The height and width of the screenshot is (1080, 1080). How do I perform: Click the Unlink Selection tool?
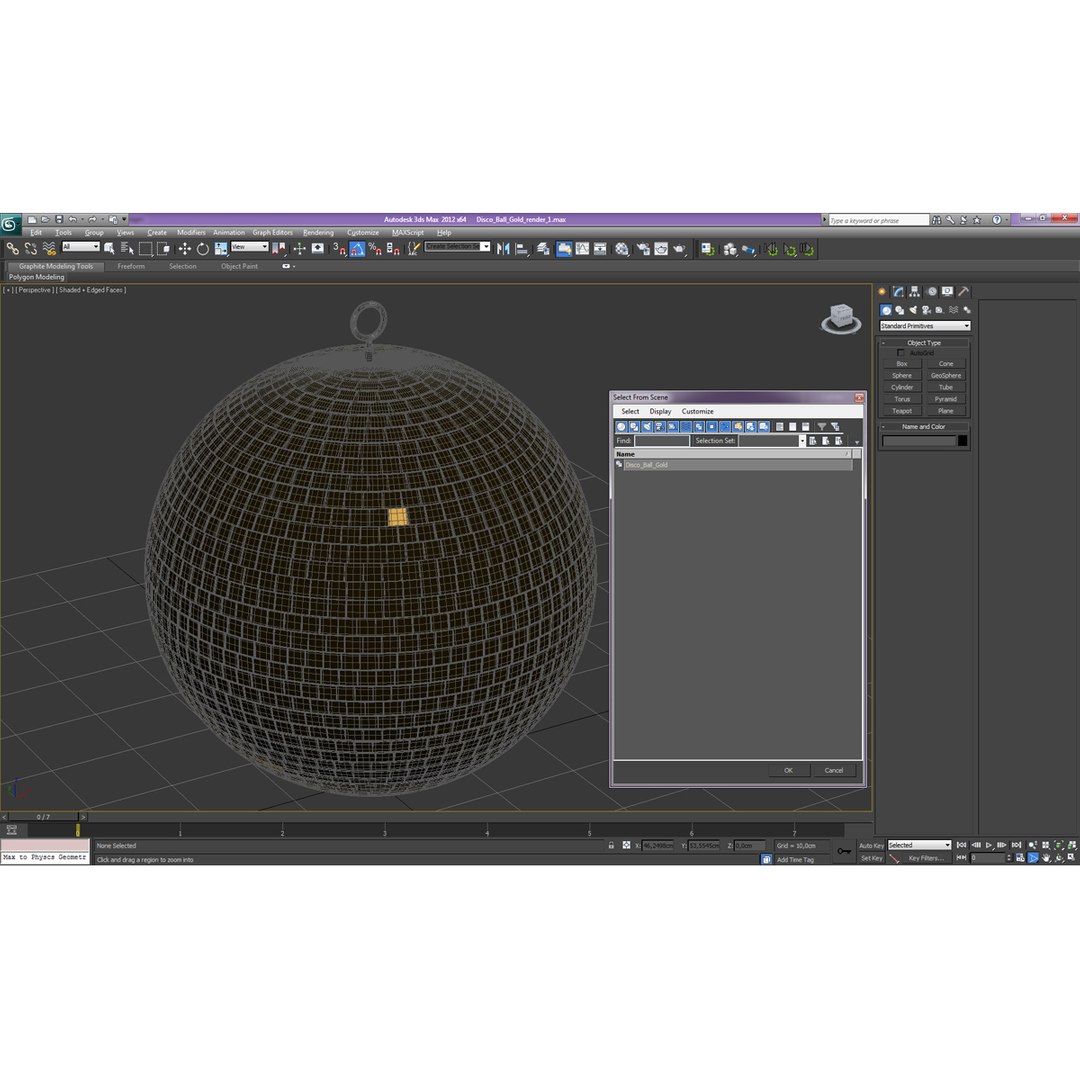(31, 249)
